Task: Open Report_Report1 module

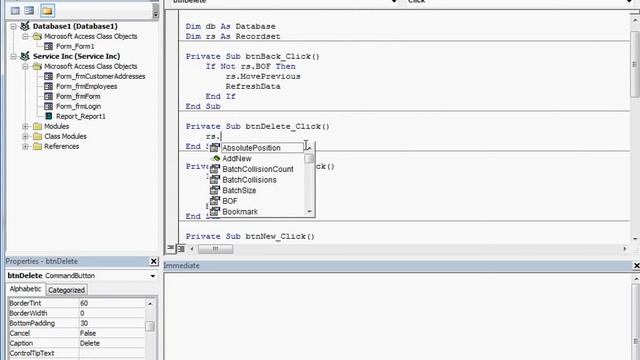Action: click(81, 116)
